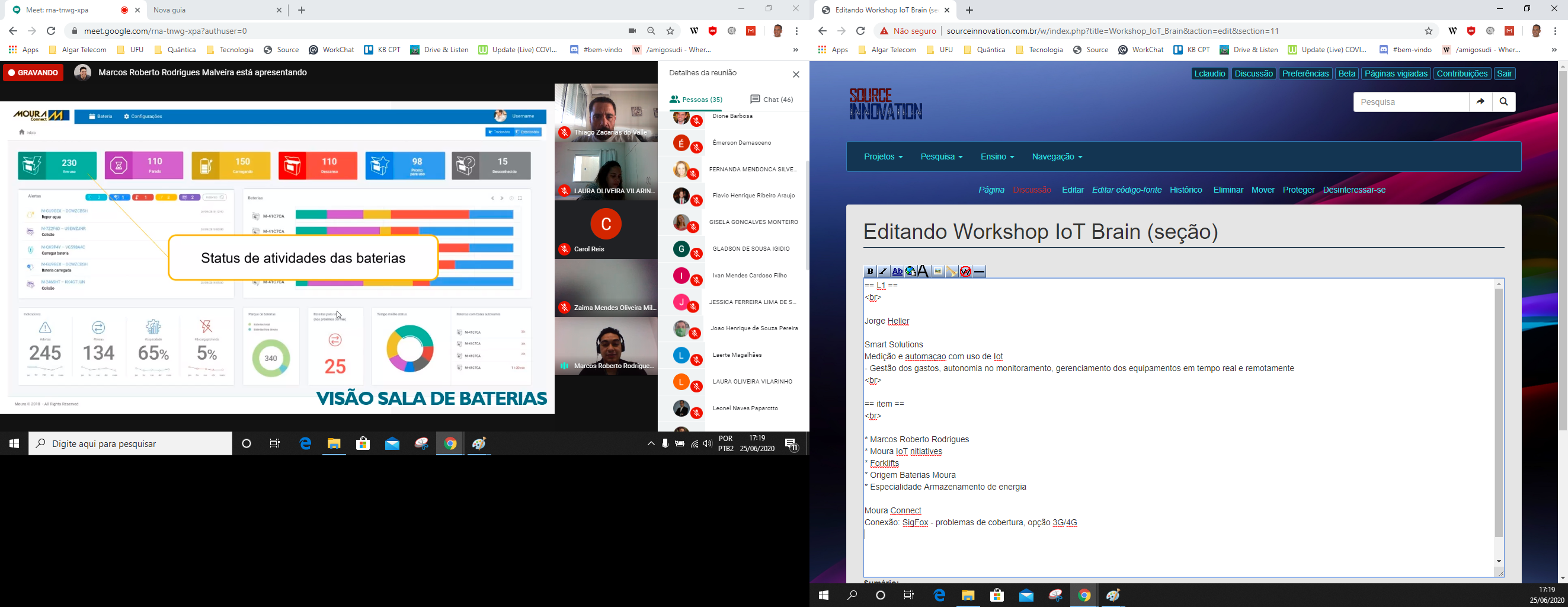Insert external link using globe icon

coord(911,271)
